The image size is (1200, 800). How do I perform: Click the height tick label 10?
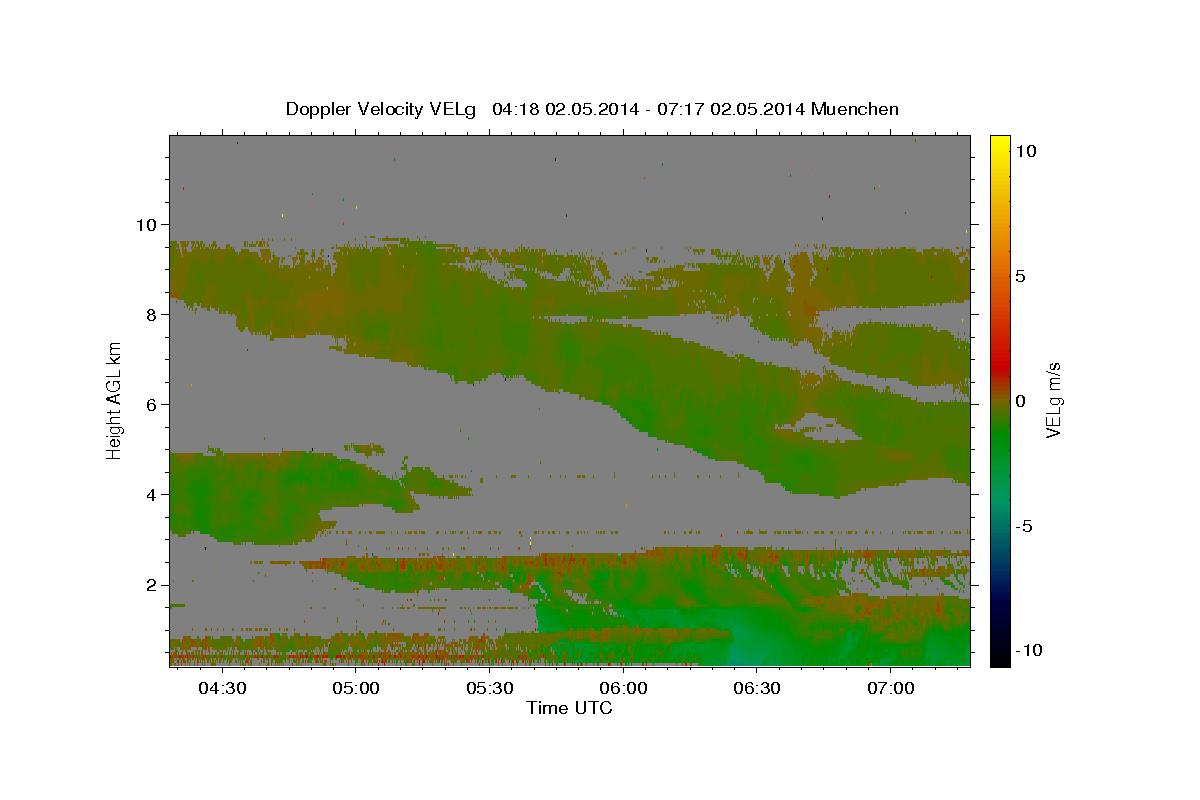click(146, 224)
